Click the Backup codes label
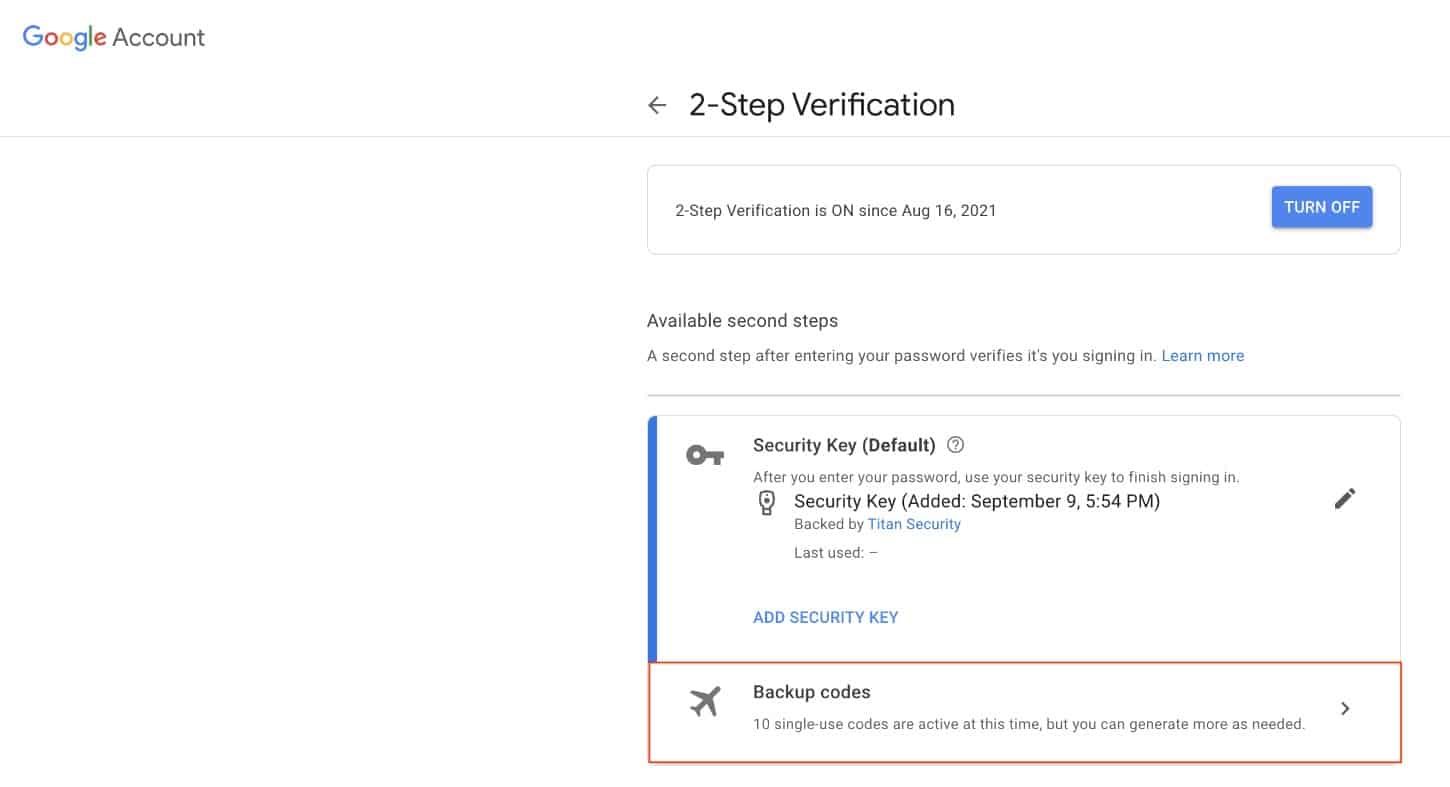 click(x=811, y=691)
